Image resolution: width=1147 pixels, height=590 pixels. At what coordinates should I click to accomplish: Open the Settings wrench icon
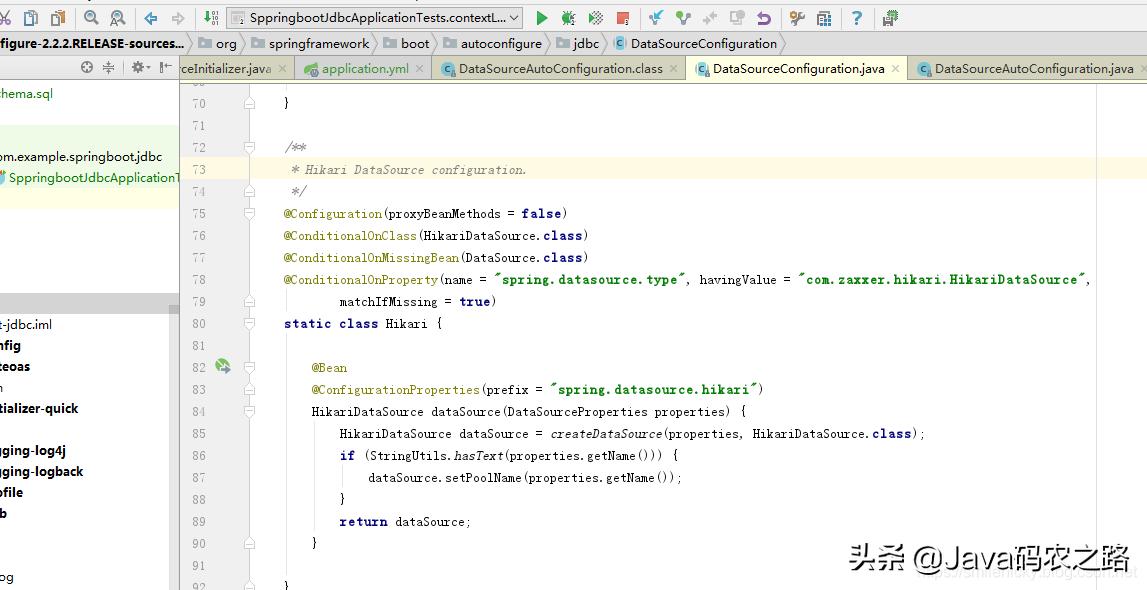pos(796,17)
